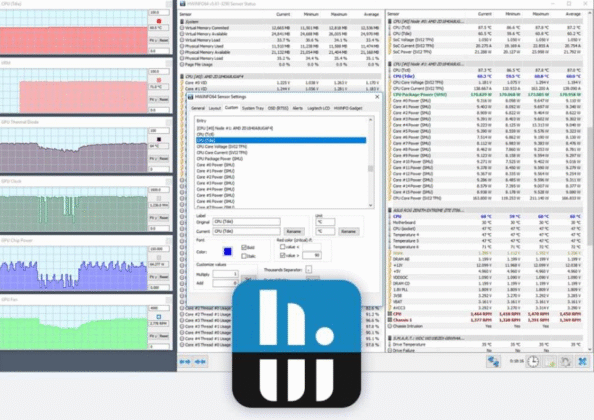Click Rename button next to Current label

point(294,231)
